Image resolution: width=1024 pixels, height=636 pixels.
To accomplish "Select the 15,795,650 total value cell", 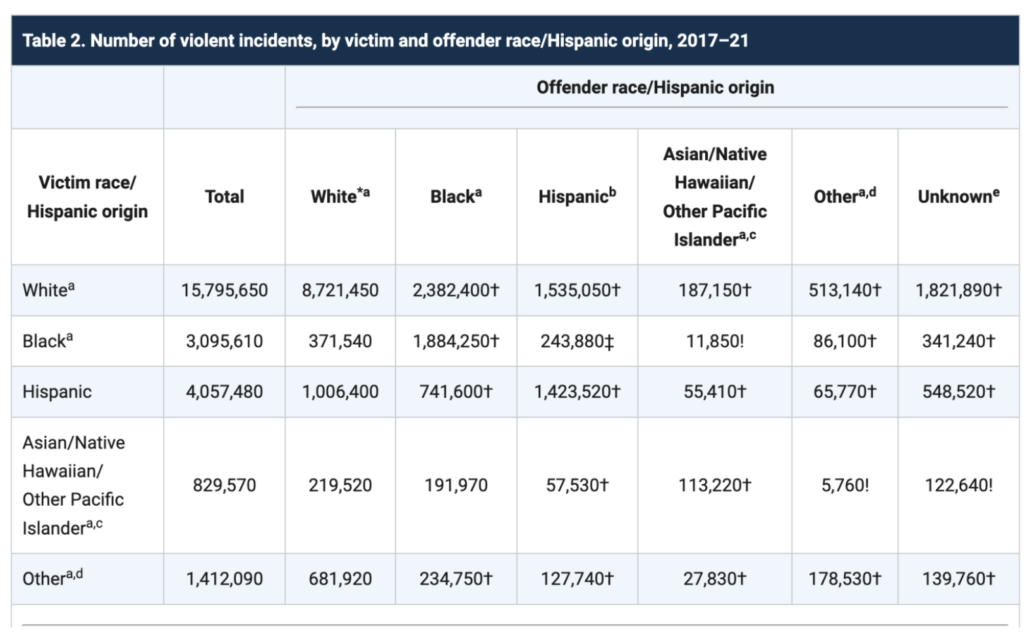I will pyautogui.click(x=224, y=290).
